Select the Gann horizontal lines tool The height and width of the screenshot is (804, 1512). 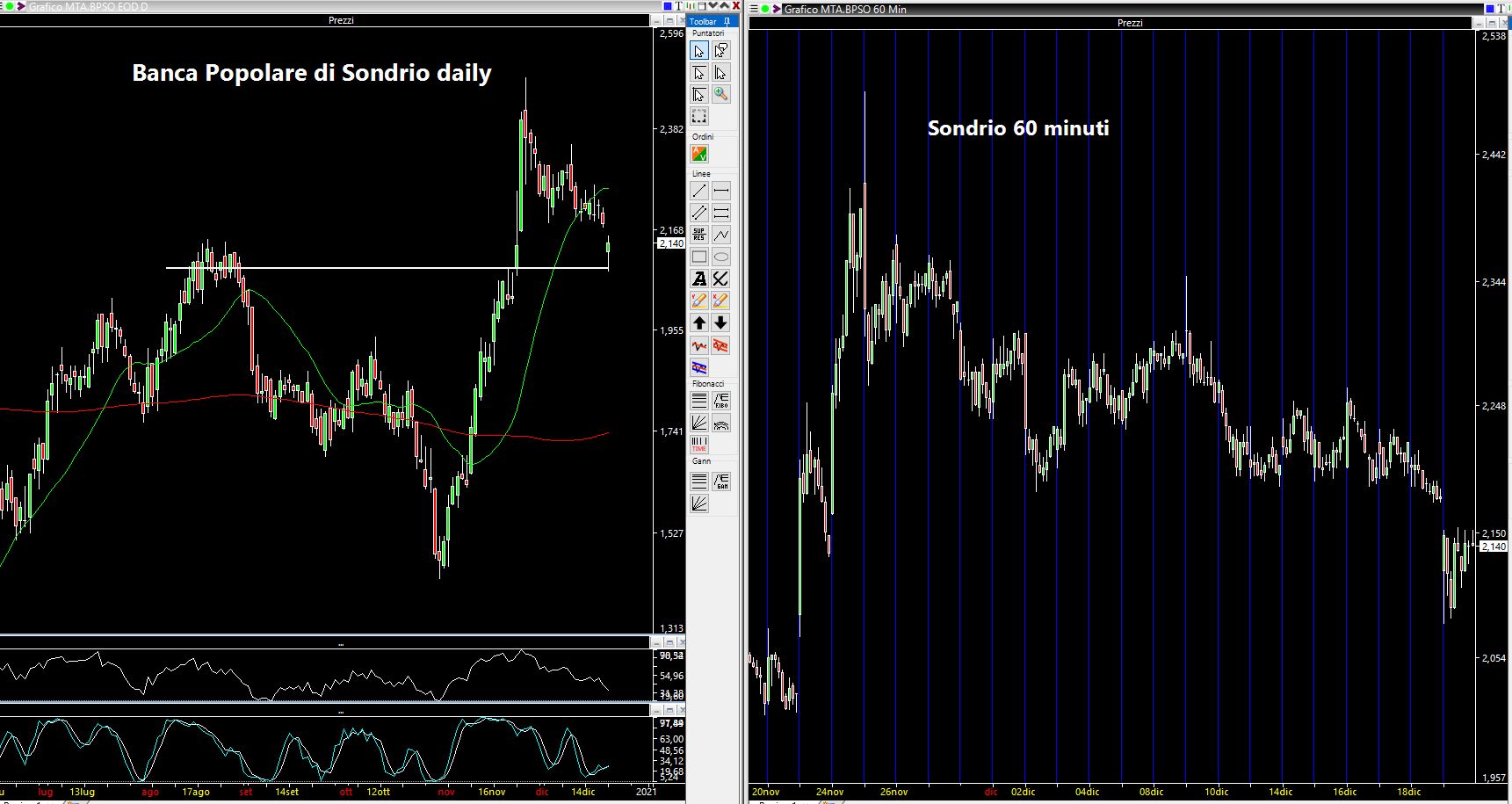click(x=699, y=482)
